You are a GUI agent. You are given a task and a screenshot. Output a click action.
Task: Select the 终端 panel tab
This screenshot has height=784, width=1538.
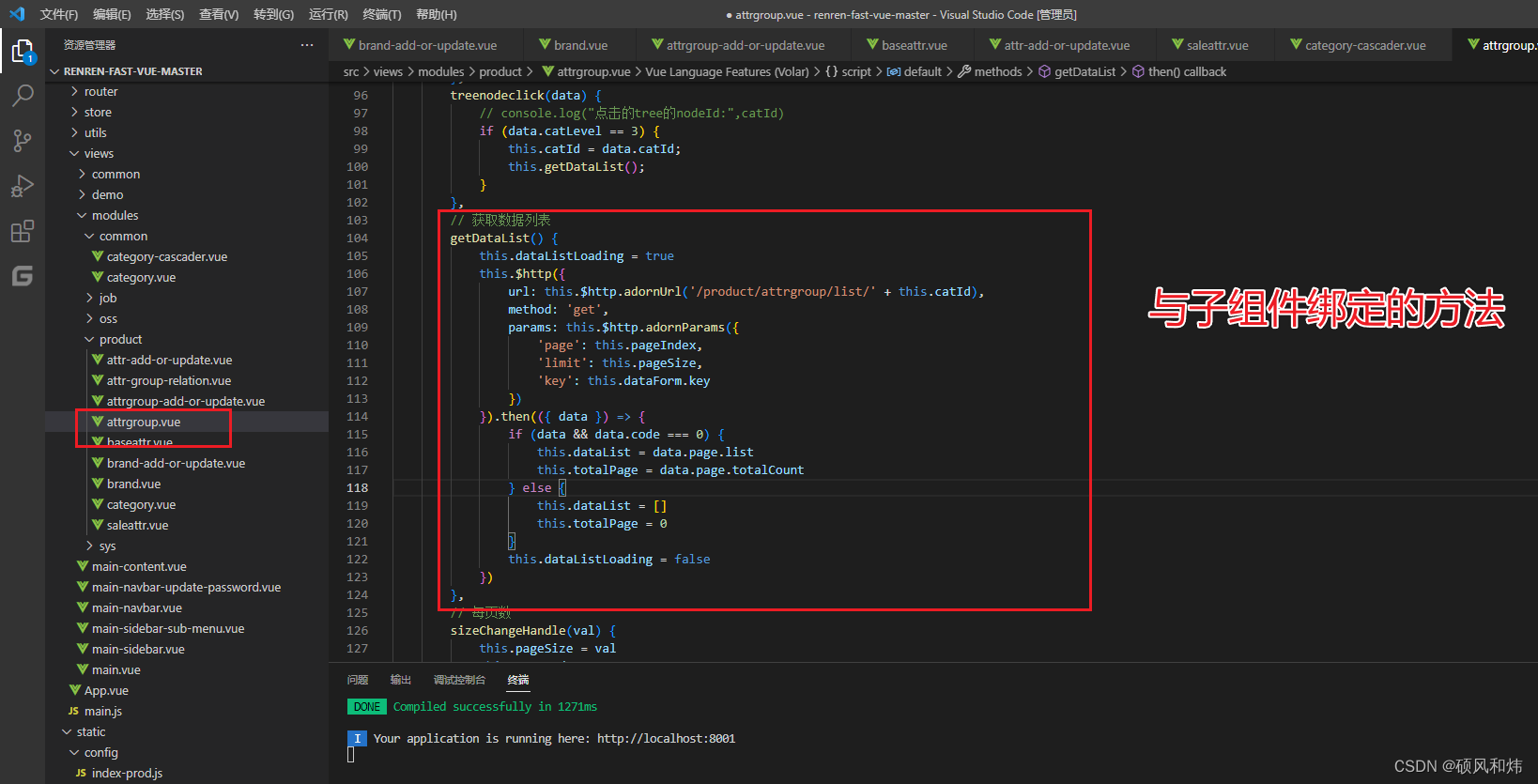518,680
